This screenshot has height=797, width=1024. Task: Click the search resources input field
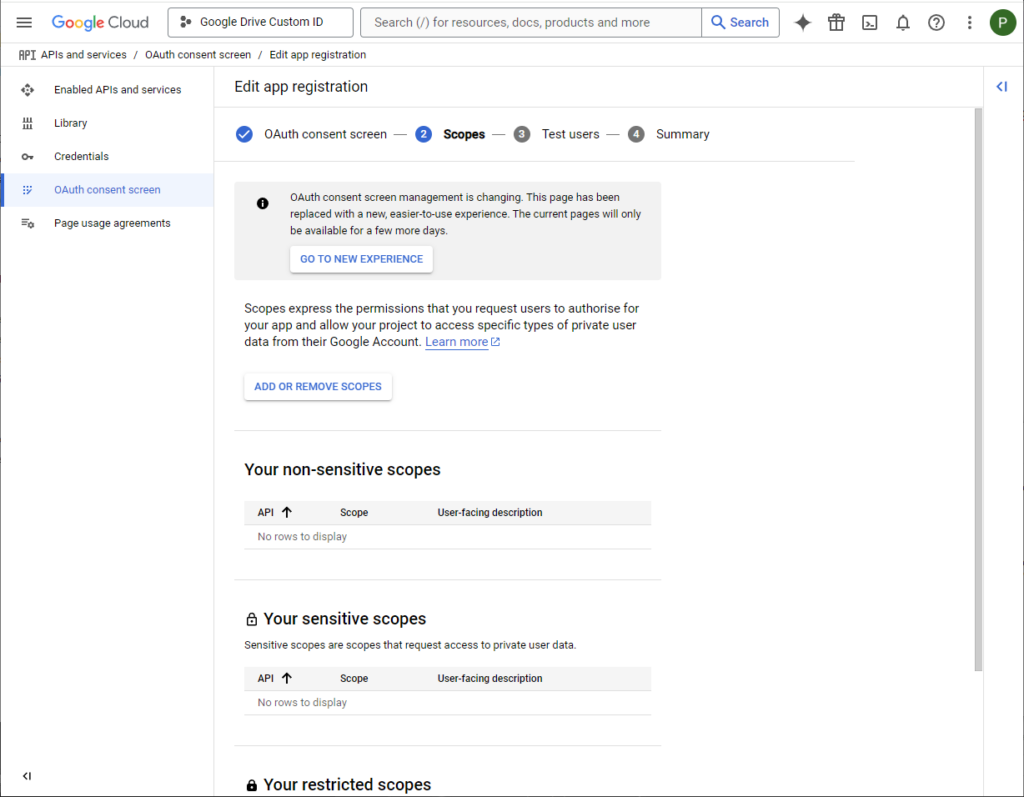530,22
